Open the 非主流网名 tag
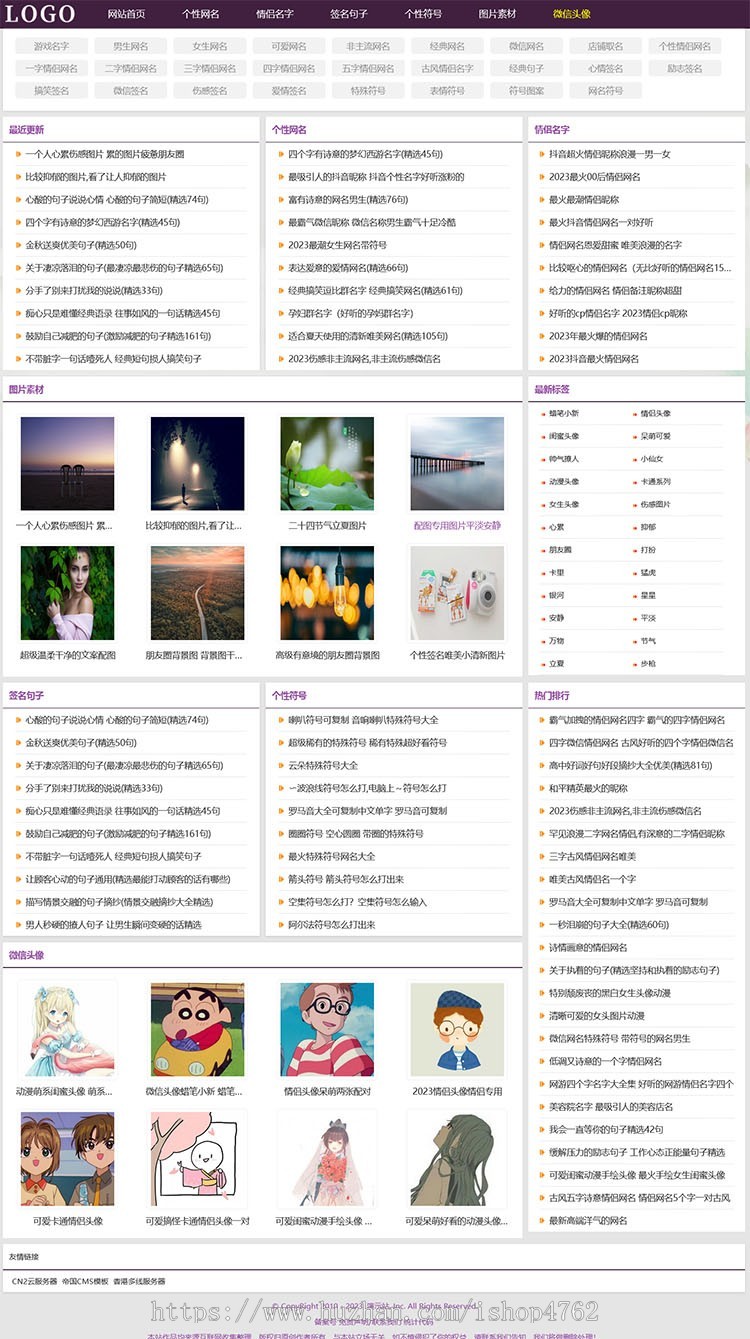Screen dimensions: 750x1339 pos(368,46)
